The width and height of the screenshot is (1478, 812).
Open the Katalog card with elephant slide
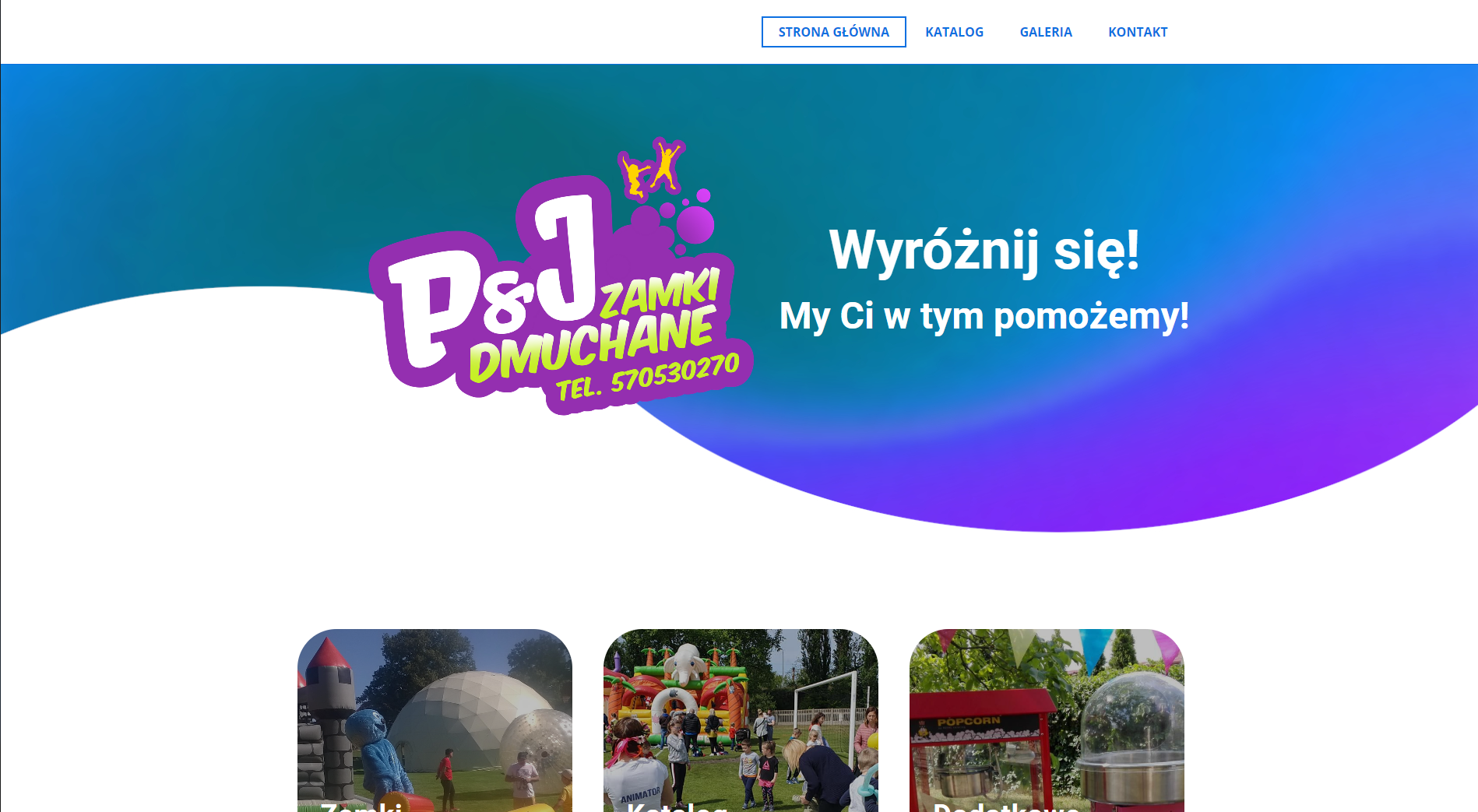coord(741,720)
